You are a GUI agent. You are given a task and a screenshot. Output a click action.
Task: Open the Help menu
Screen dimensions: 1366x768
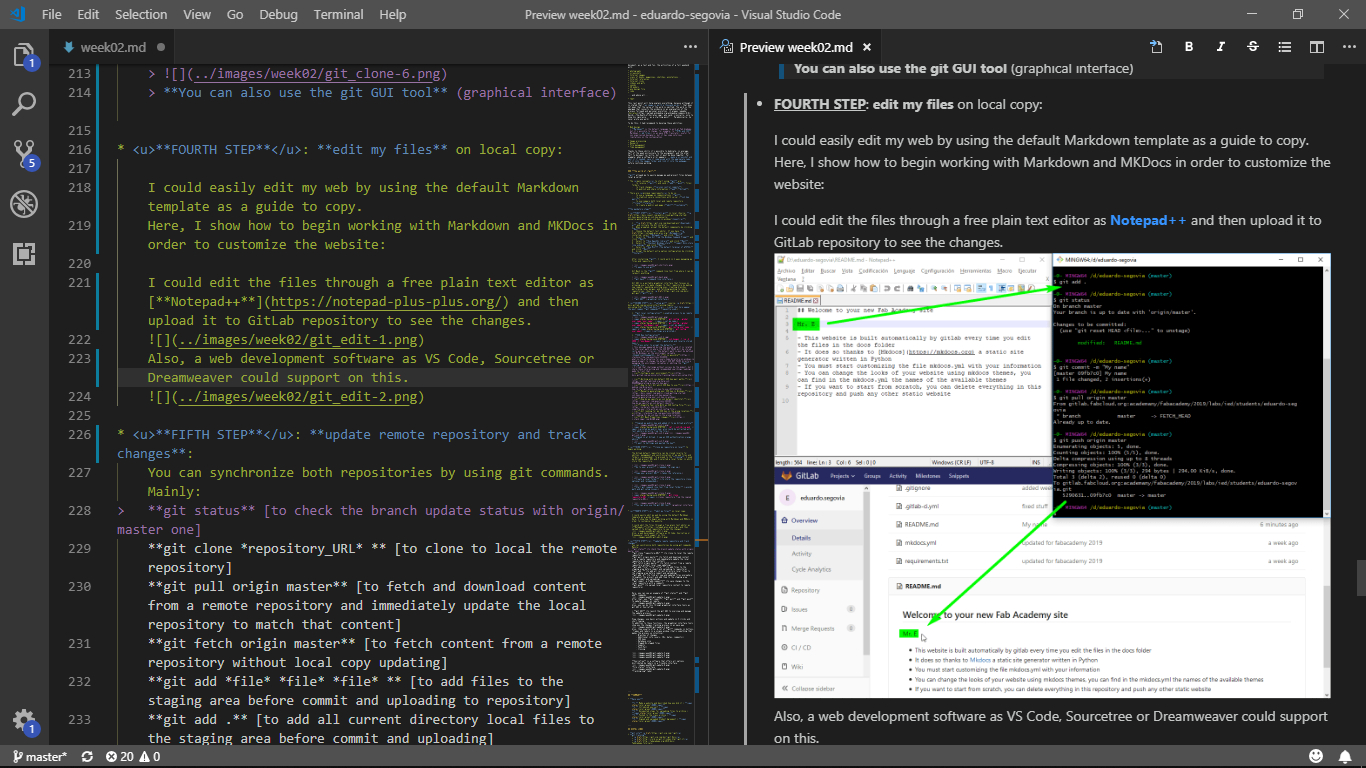pos(393,14)
